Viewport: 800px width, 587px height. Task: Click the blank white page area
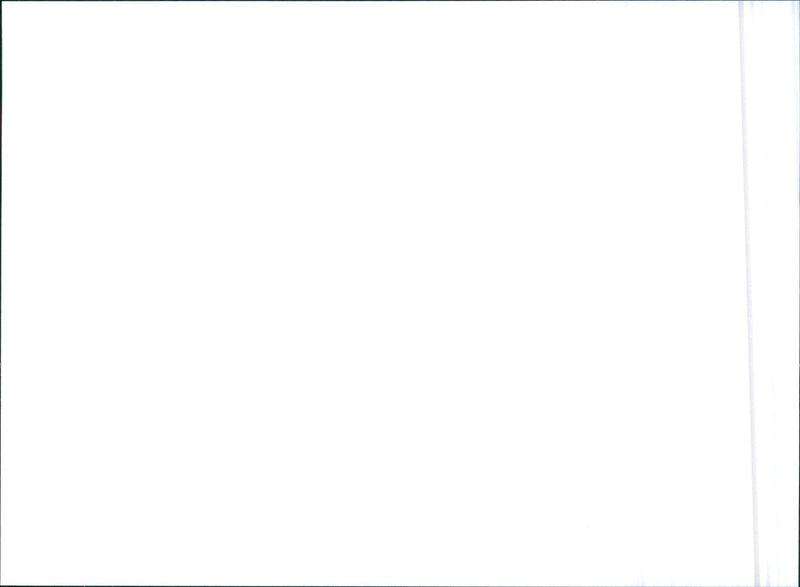(x=370, y=293)
